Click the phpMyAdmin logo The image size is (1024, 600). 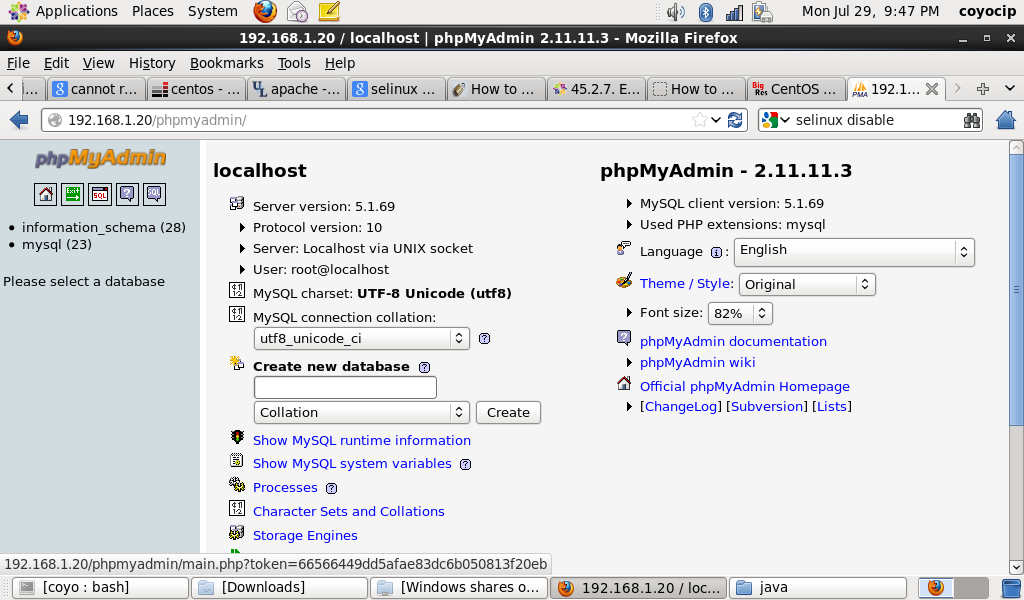100,159
